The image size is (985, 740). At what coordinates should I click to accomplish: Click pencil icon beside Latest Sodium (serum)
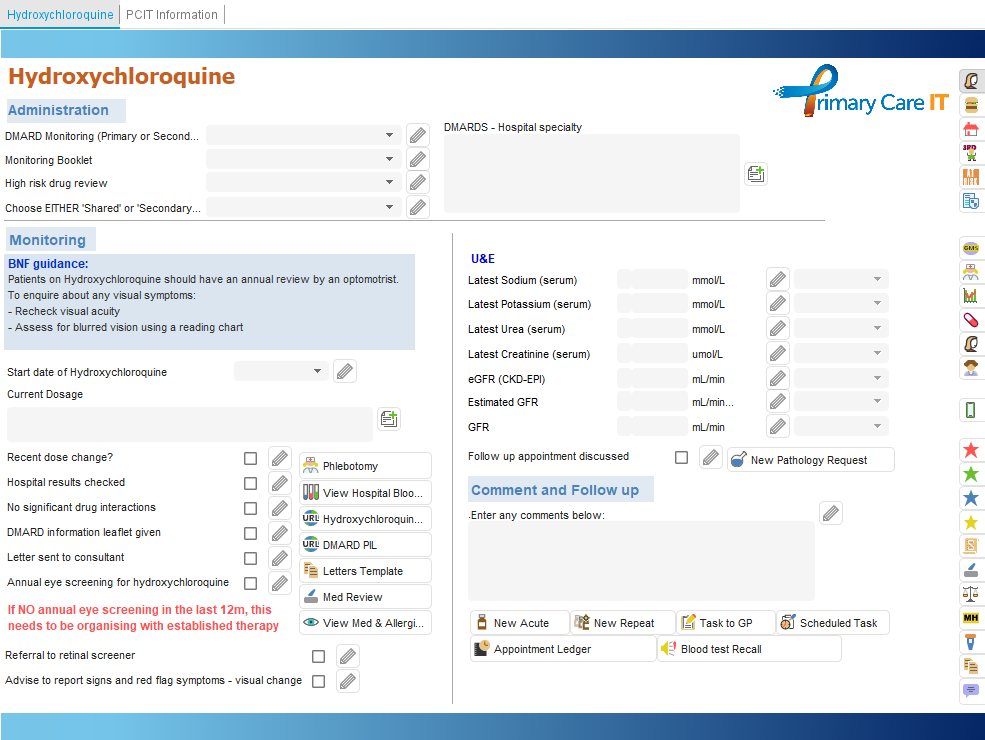point(777,280)
